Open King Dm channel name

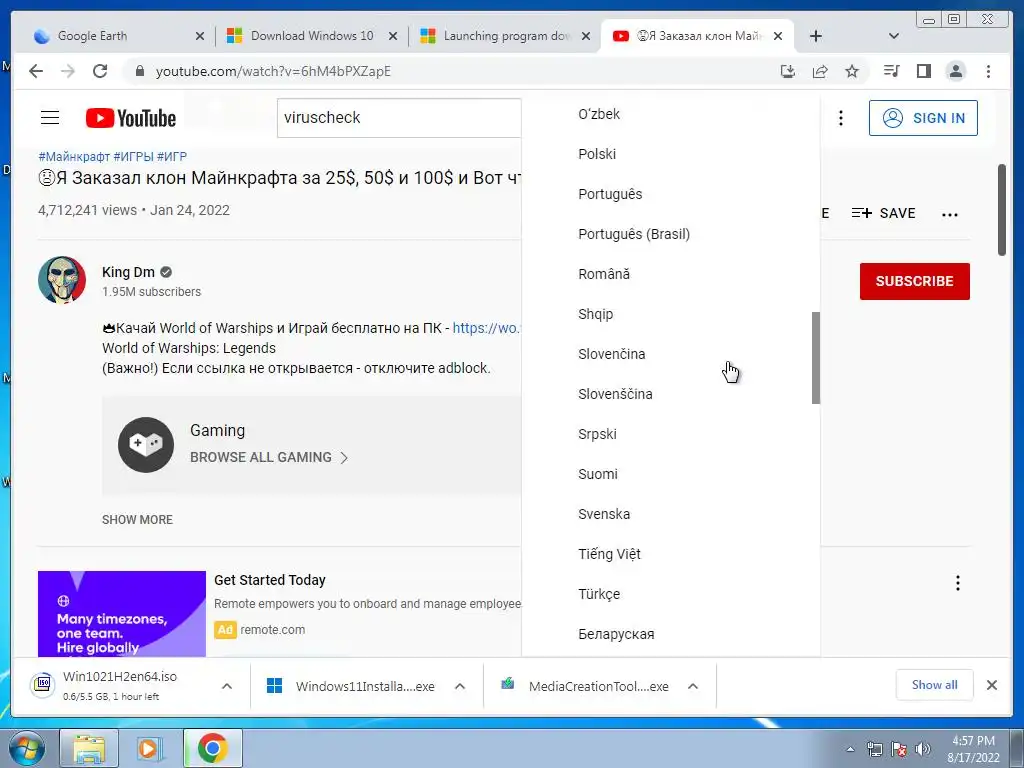(128, 272)
